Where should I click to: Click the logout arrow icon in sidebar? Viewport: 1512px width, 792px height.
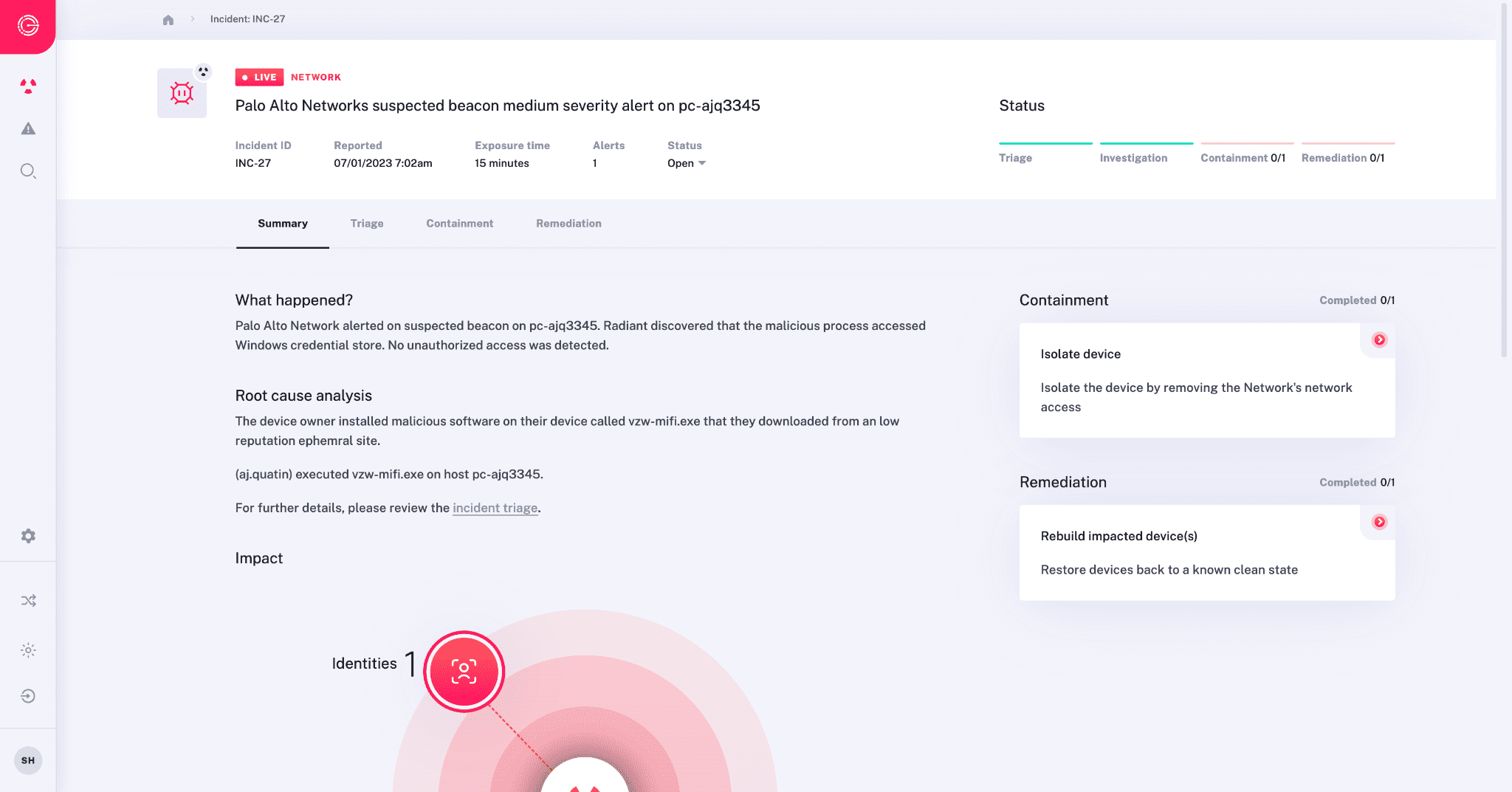28,696
